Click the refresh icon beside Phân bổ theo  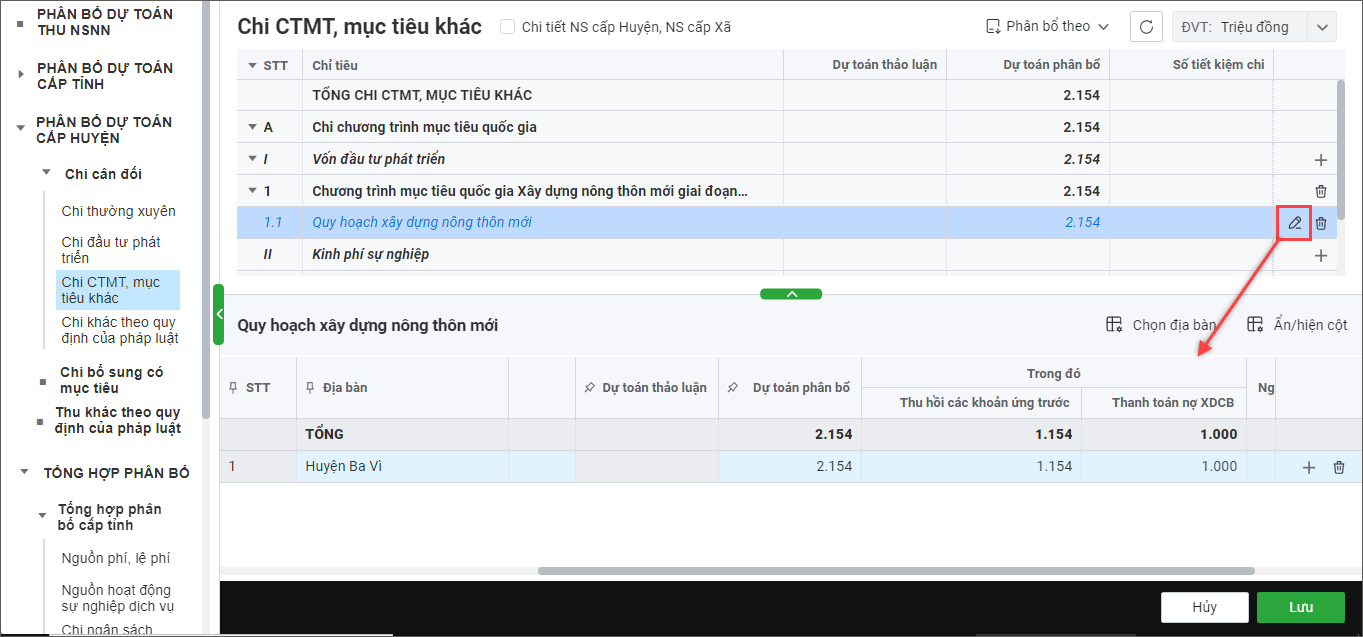pyautogui.click(x=1146, y=27)
